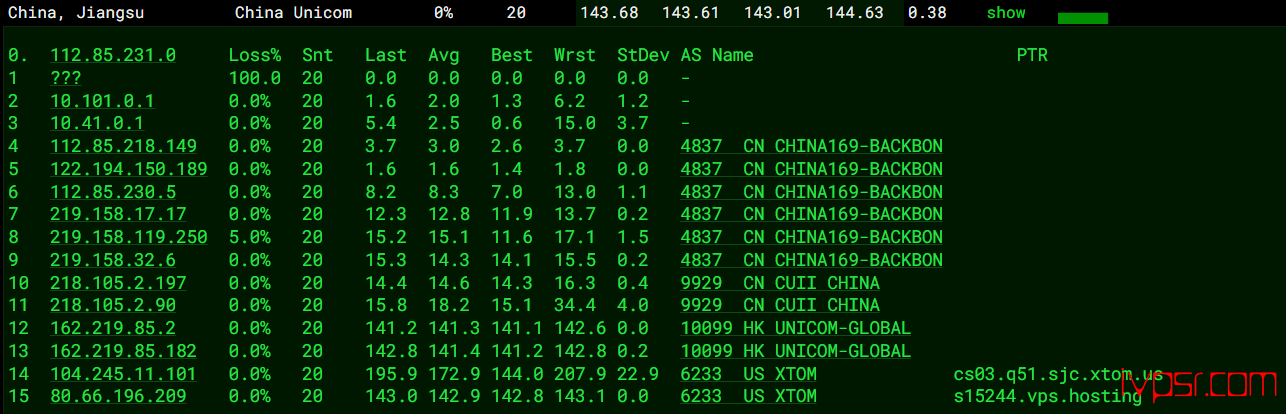Open IP link 112.85.230.5
Image resolution: width=1286 pixels, height=414 pixels.
(113, 192)
